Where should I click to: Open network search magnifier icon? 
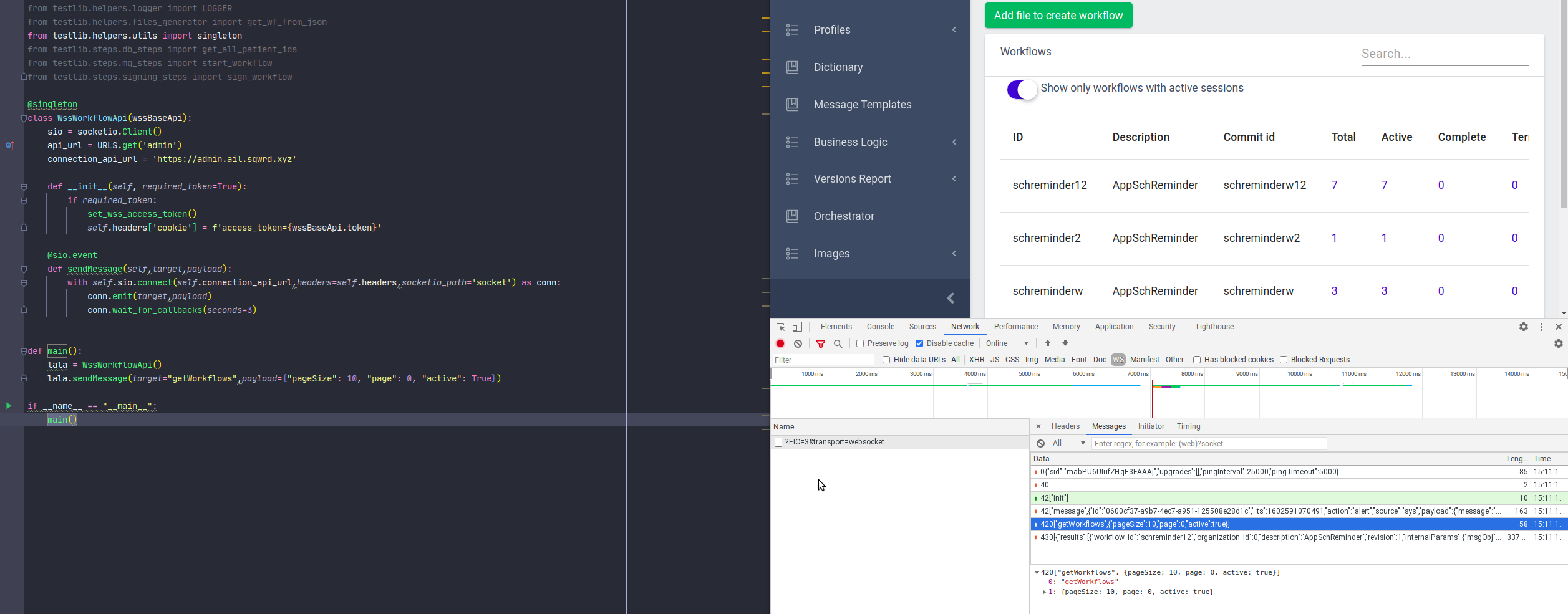click(838, 343)
